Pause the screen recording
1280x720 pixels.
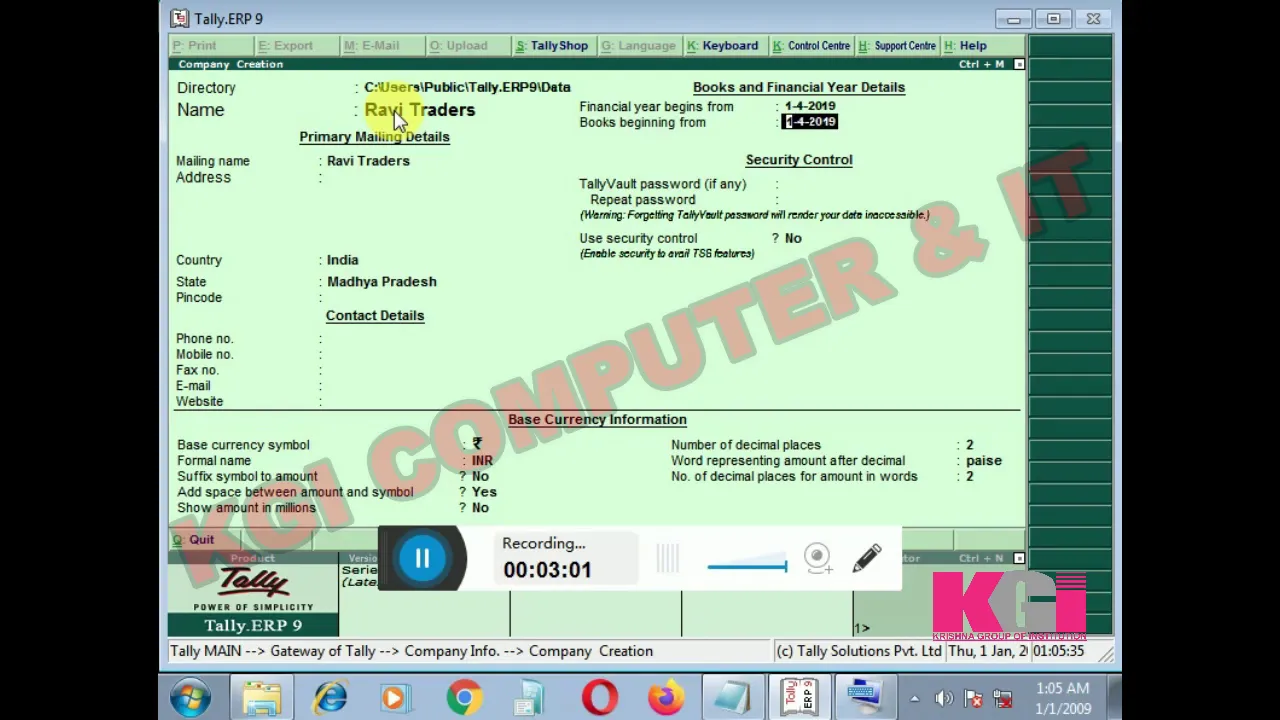(x=422, y=558)
